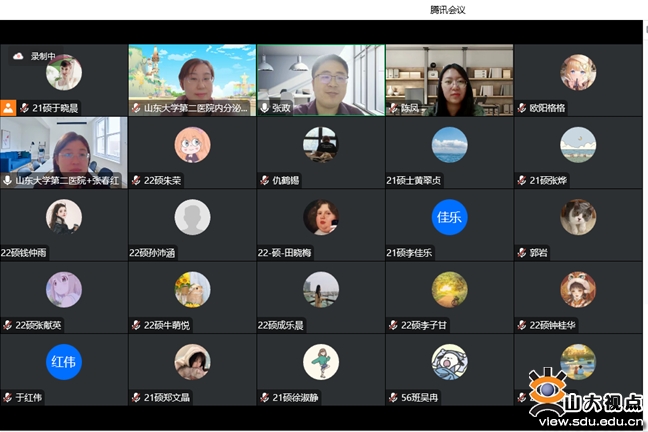Click the blue 红伟 avatar circle
Image resolution: width=648 pixels, height=432 pixels.
(64, 361)
